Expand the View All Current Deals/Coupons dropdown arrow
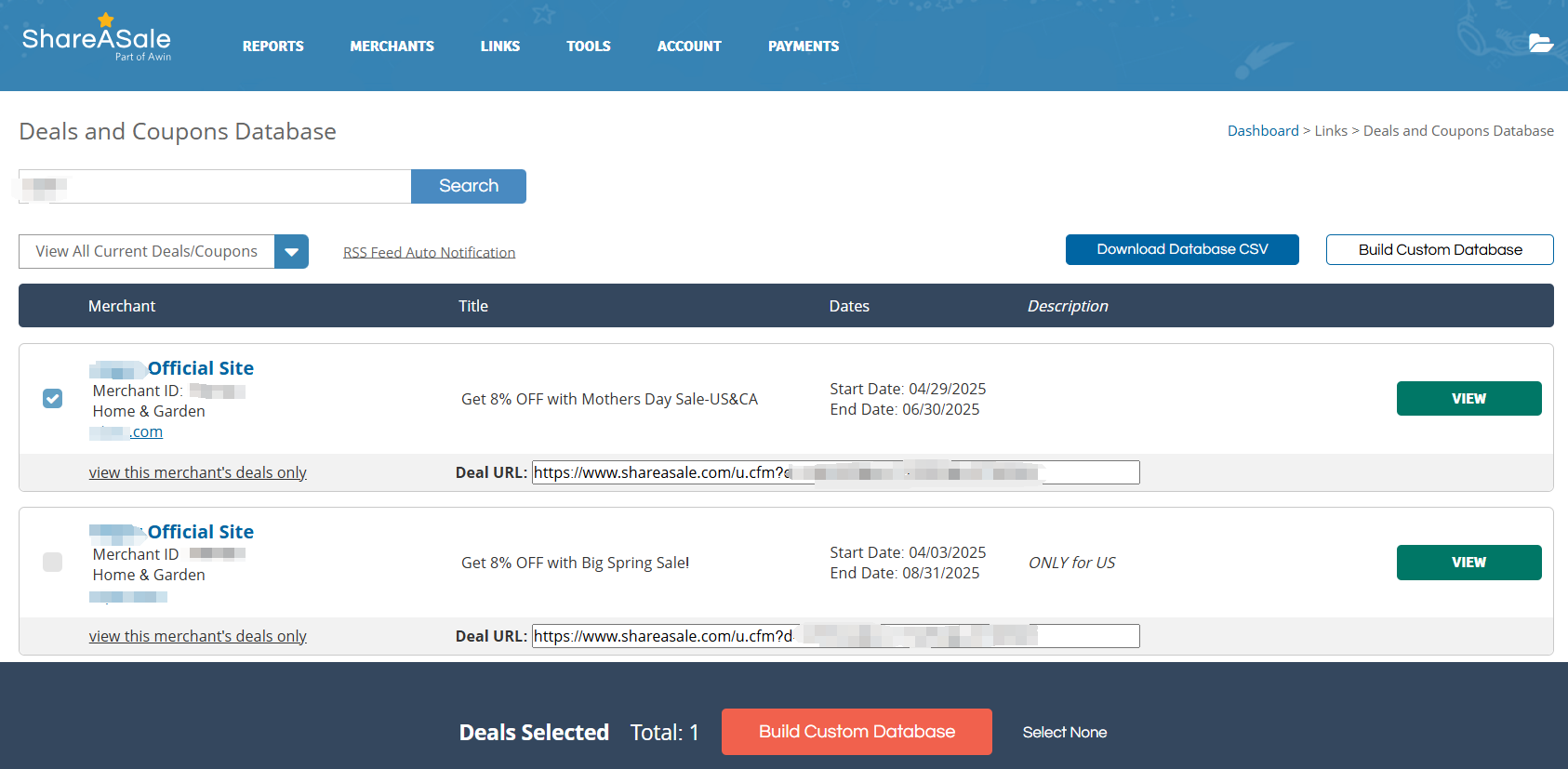This screenshot has height=769, width=1568. (291, 252)
